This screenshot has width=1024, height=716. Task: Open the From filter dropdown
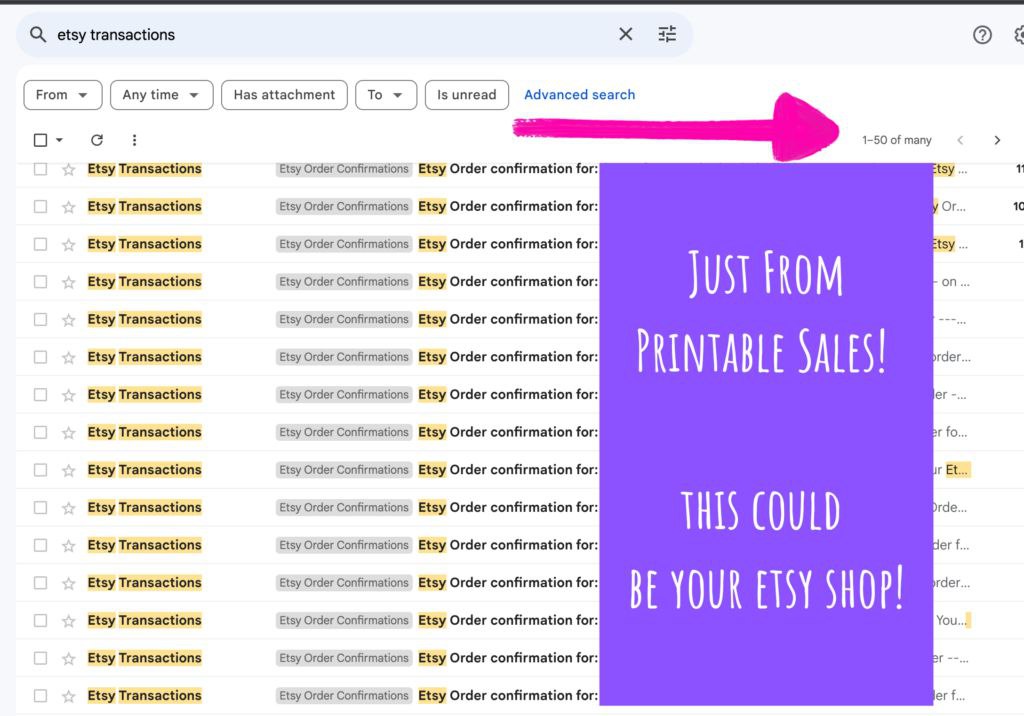[x=62, y=95]
